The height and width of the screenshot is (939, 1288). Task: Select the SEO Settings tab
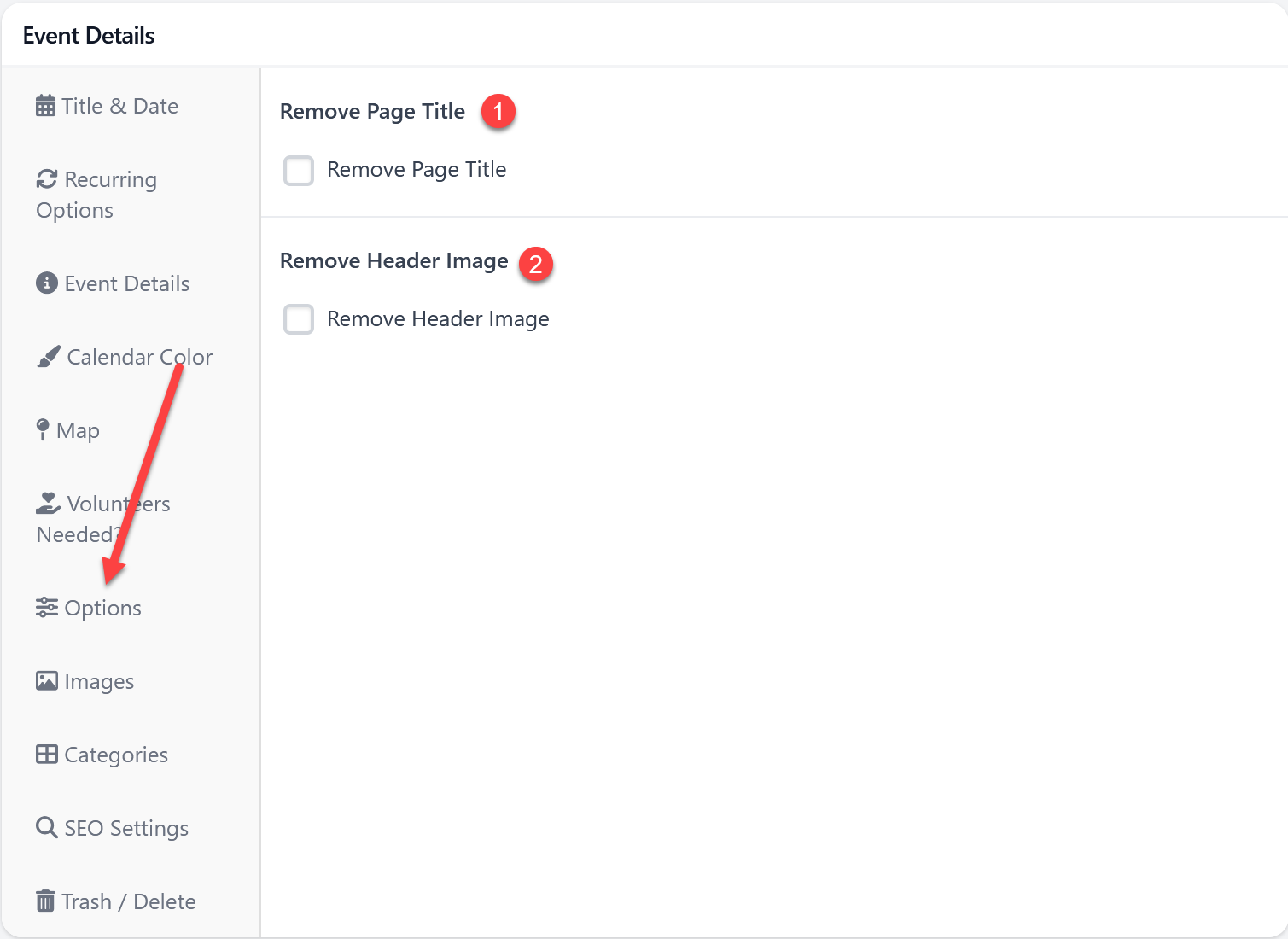tap(126, 828)
